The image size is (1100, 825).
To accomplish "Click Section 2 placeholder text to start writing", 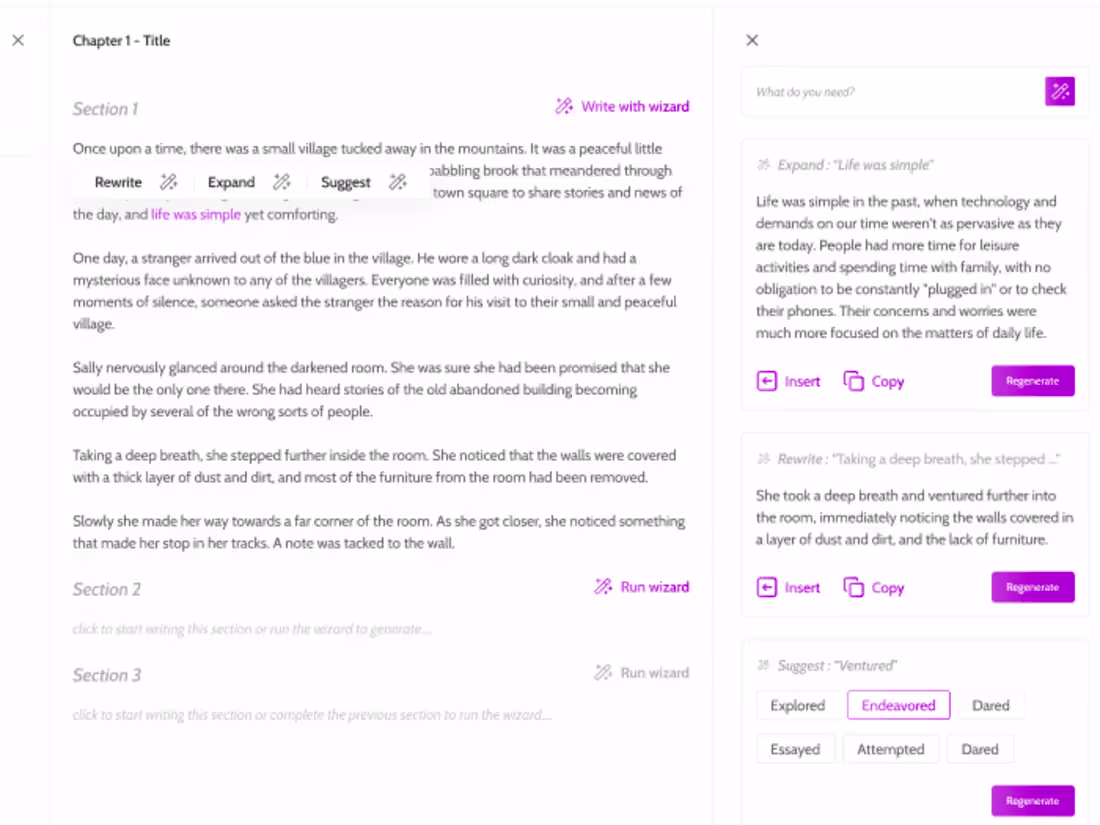I will coord(252,629).
